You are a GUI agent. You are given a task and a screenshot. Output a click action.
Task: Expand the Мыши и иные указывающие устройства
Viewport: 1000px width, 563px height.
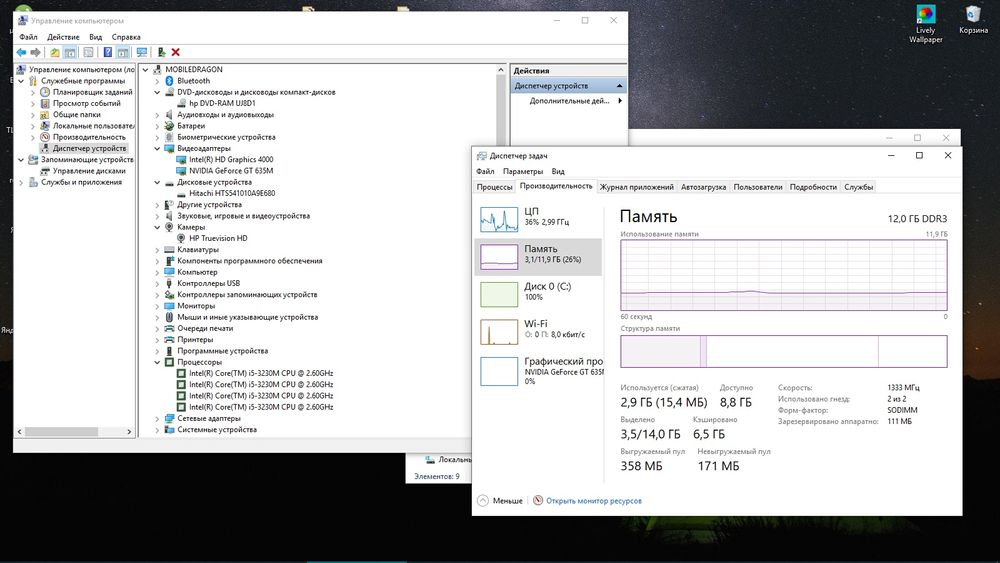tap(158, 317)
